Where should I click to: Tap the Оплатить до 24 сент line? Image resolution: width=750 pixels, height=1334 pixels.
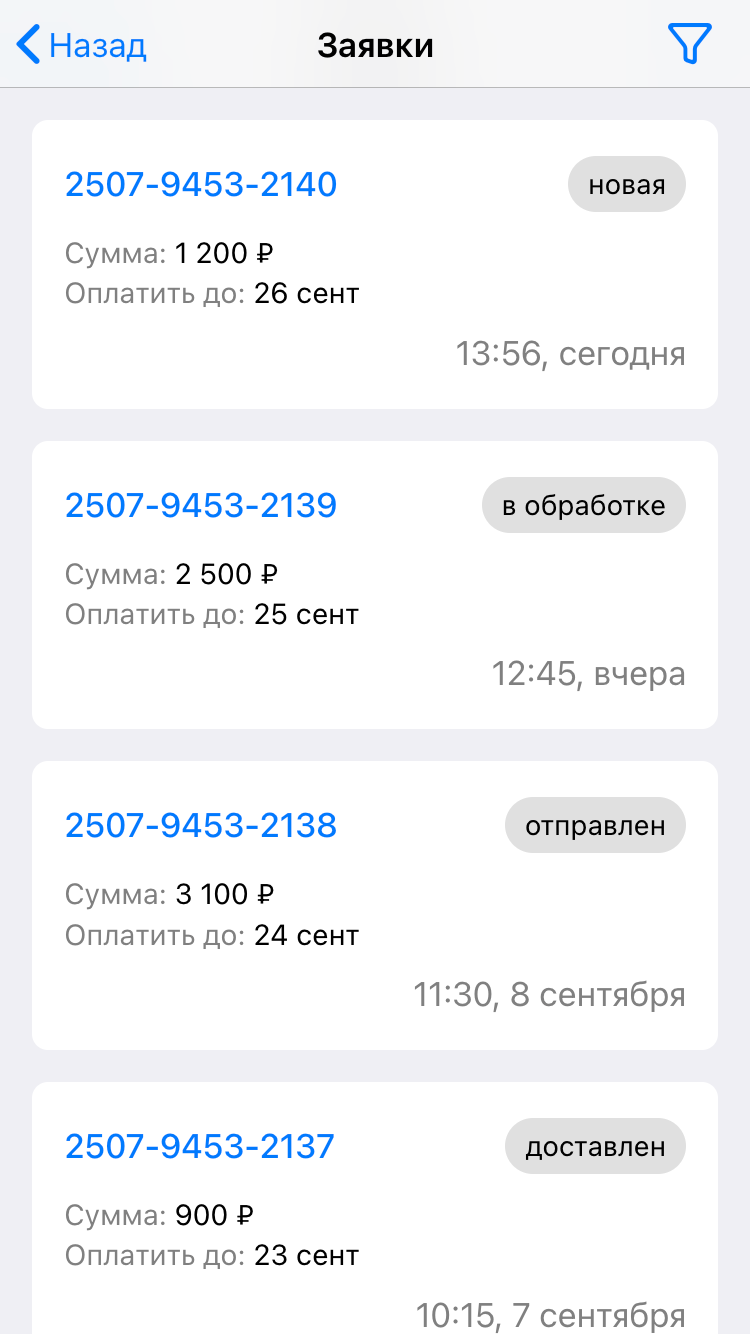[212, 935]
